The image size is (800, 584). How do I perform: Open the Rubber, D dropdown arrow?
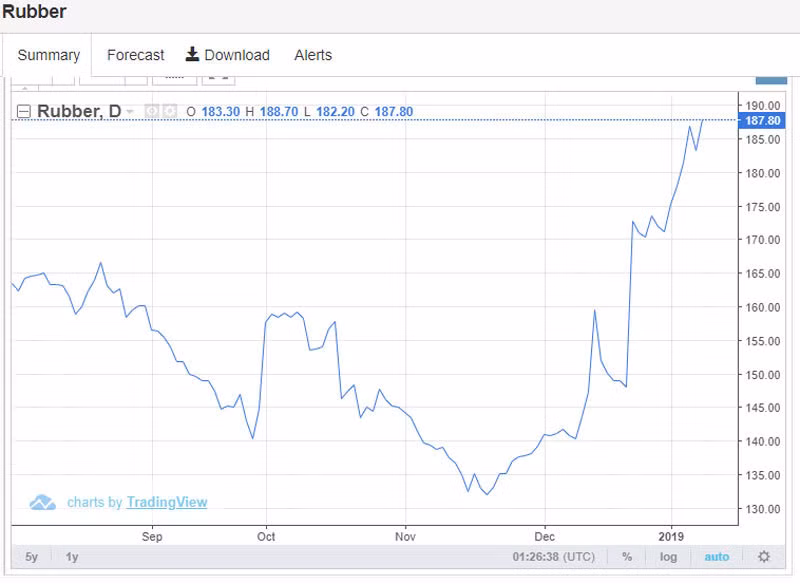131,111
